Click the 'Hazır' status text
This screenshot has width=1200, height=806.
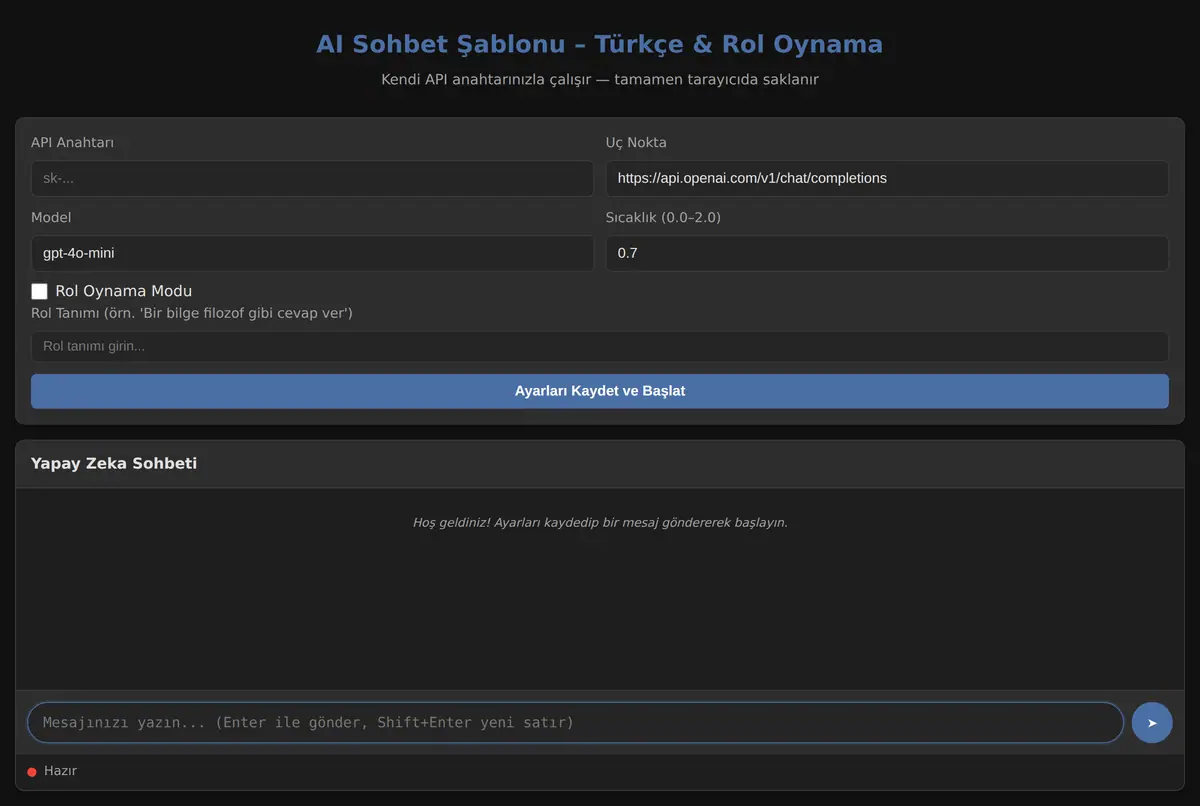[60, 771]
